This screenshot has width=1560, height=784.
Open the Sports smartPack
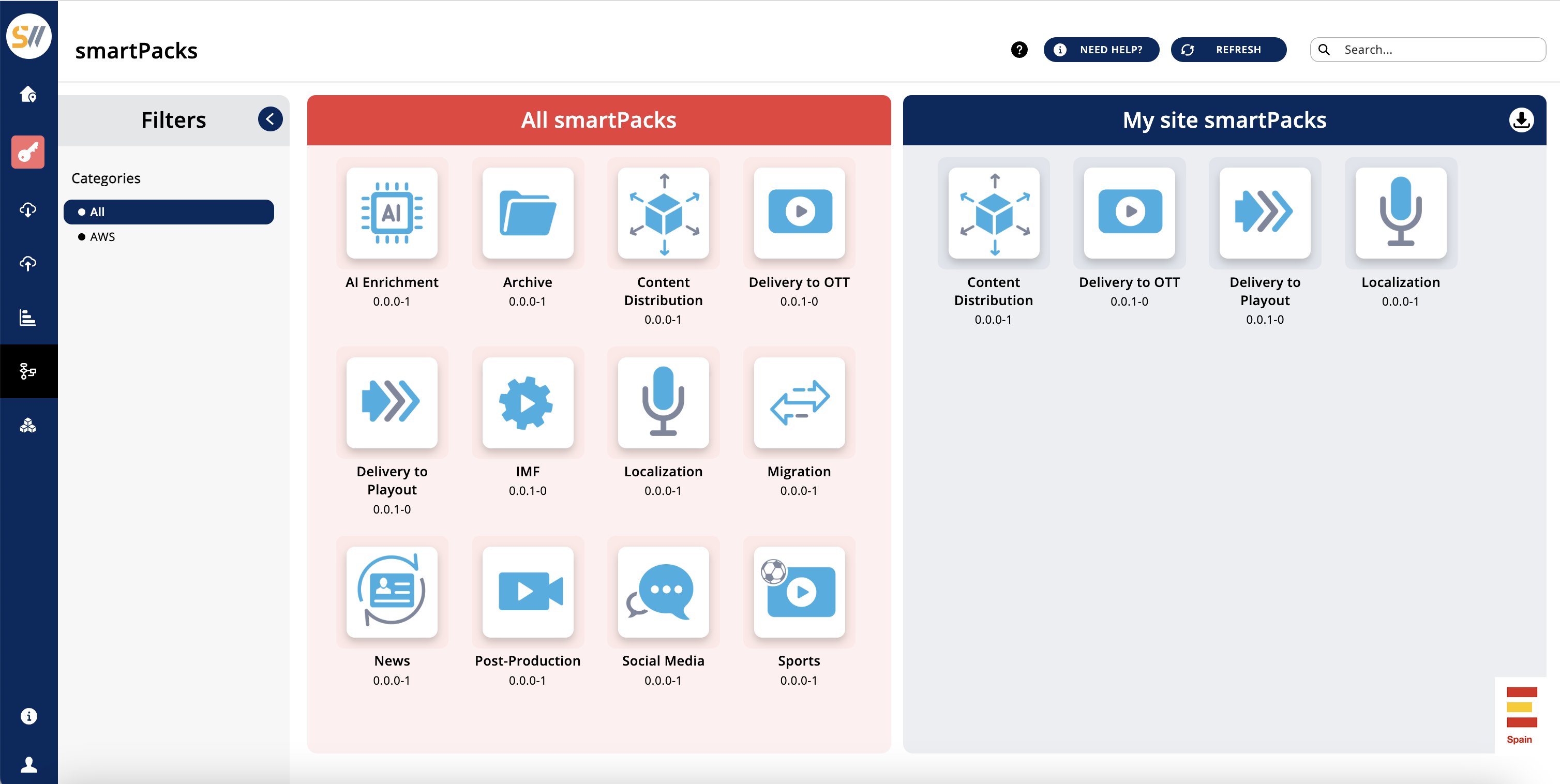[x=799, y=593]
